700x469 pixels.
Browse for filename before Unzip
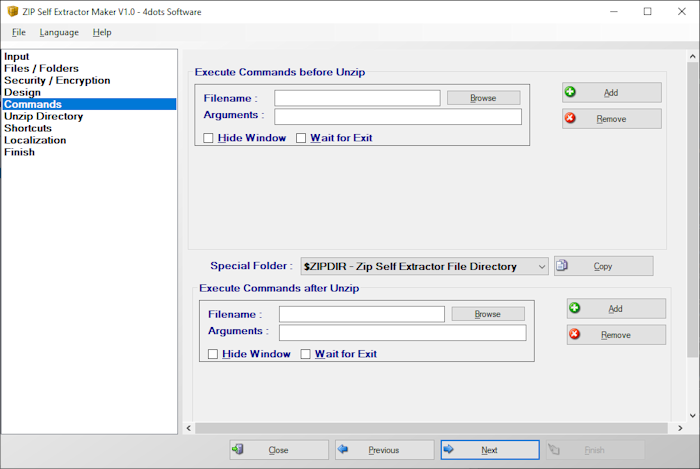point(483,98)
